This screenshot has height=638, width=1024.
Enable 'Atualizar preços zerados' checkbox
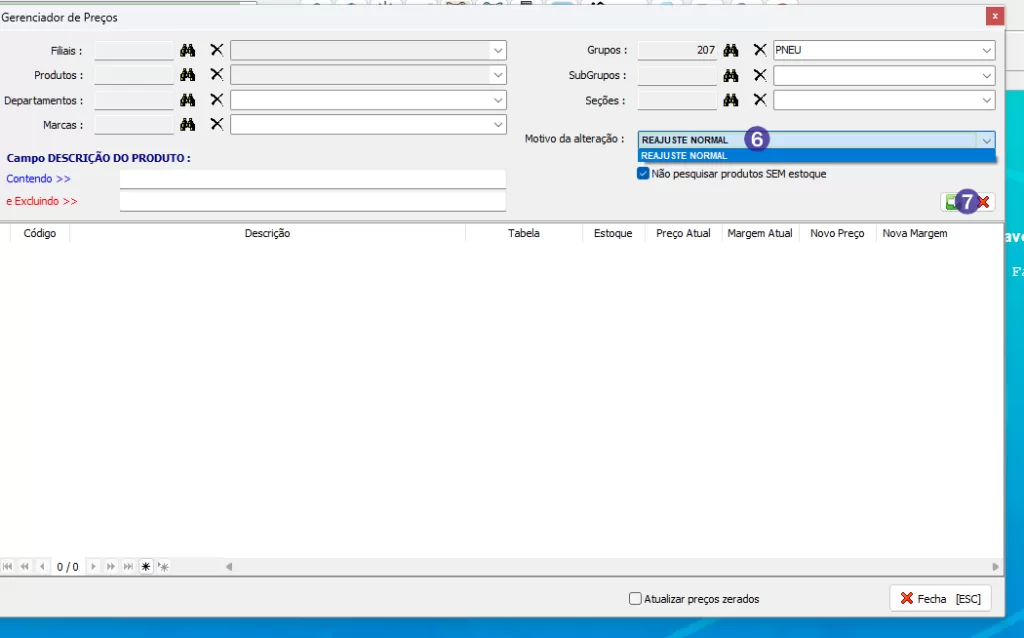click(635, 599)
